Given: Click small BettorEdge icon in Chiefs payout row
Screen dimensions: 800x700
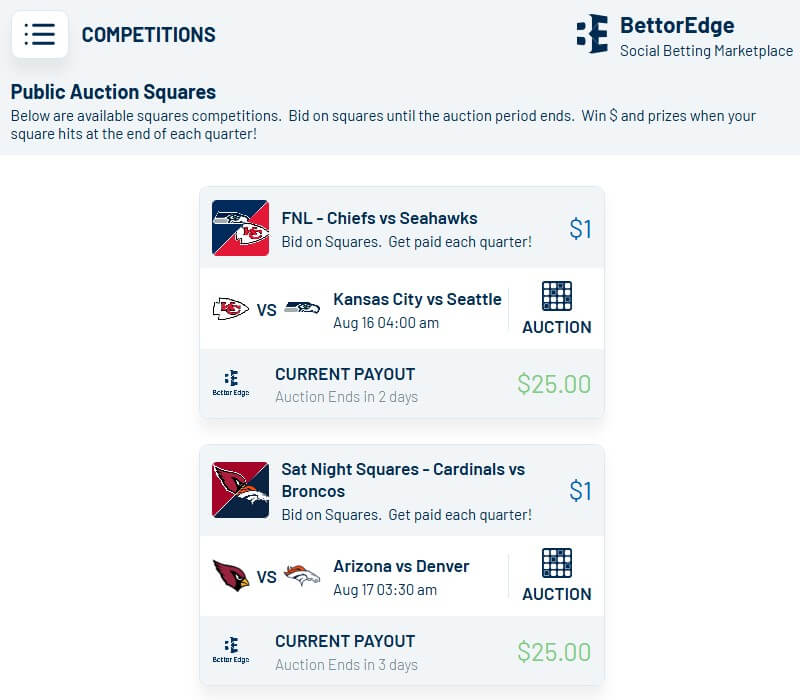Looking at the screenshot, I should click(231, 383).
